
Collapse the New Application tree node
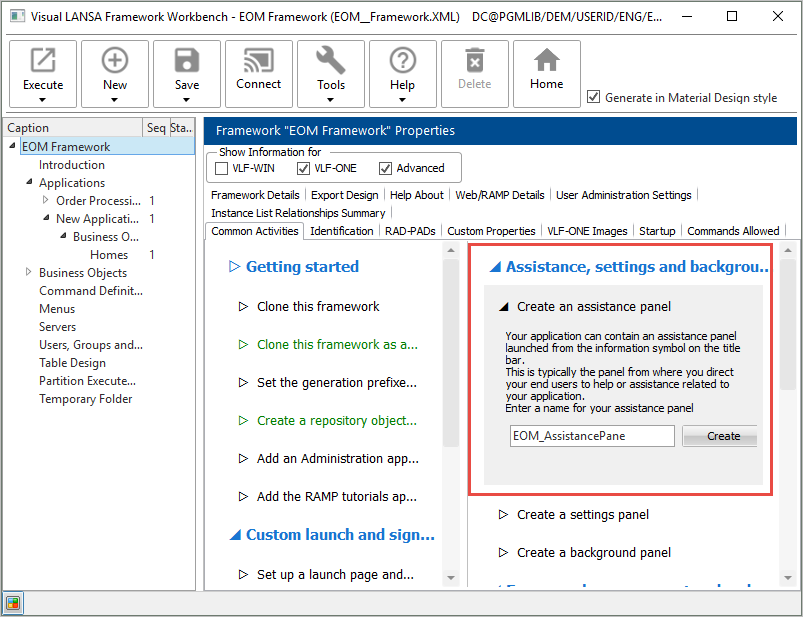[x=46, y=218]
